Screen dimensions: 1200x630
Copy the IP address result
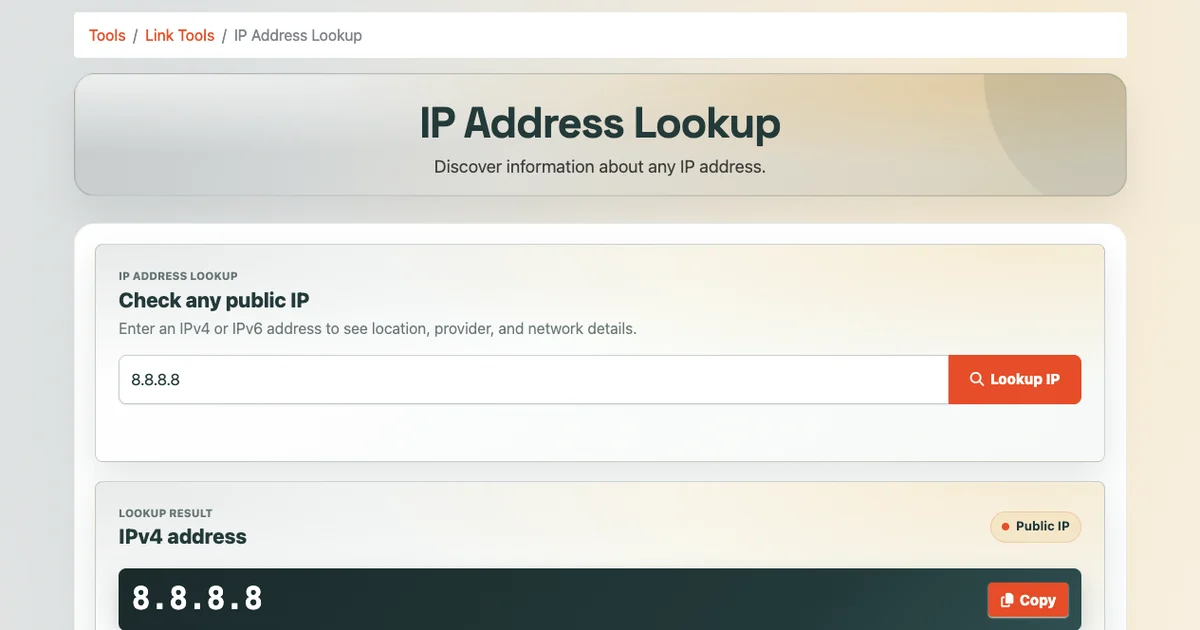point(1028,600)
